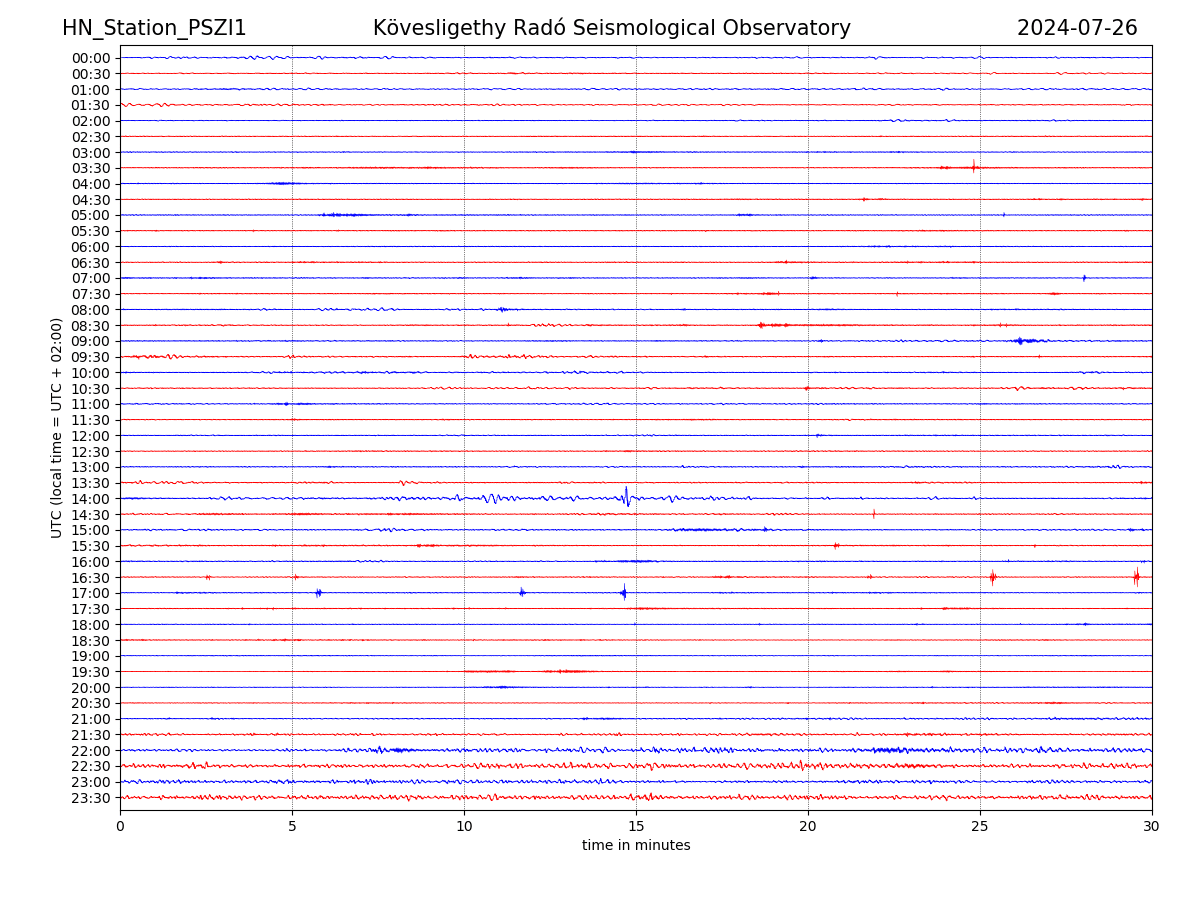The height and width of the screenshot is (900, 1200).
Task: Click the 00:00 row time label
Action: tap(91, 58)
